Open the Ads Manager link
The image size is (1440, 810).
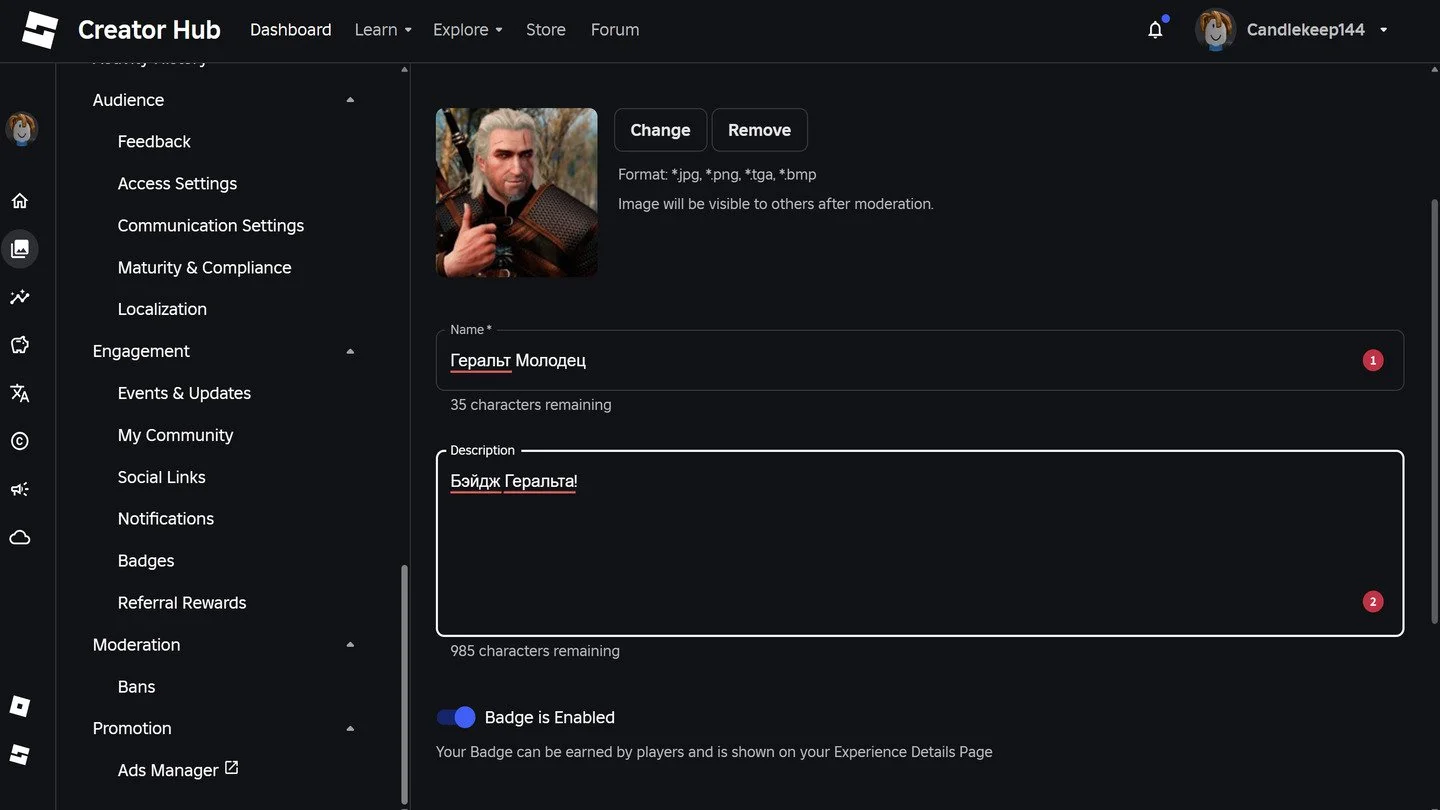168,770
